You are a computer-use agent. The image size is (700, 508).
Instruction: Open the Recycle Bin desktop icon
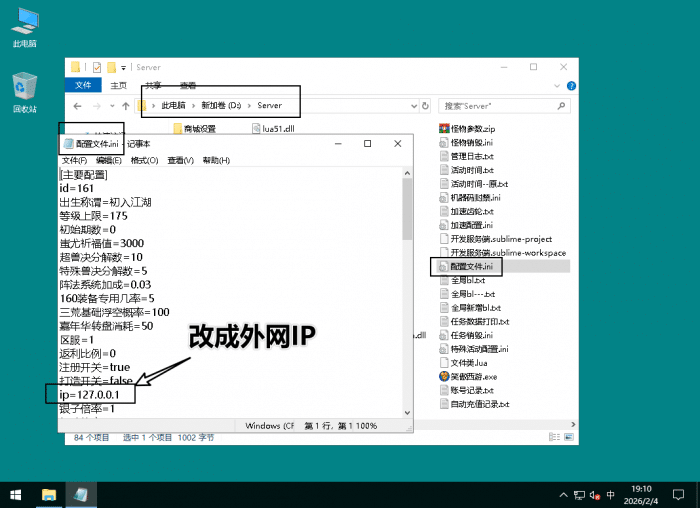(x=25, y=92)
